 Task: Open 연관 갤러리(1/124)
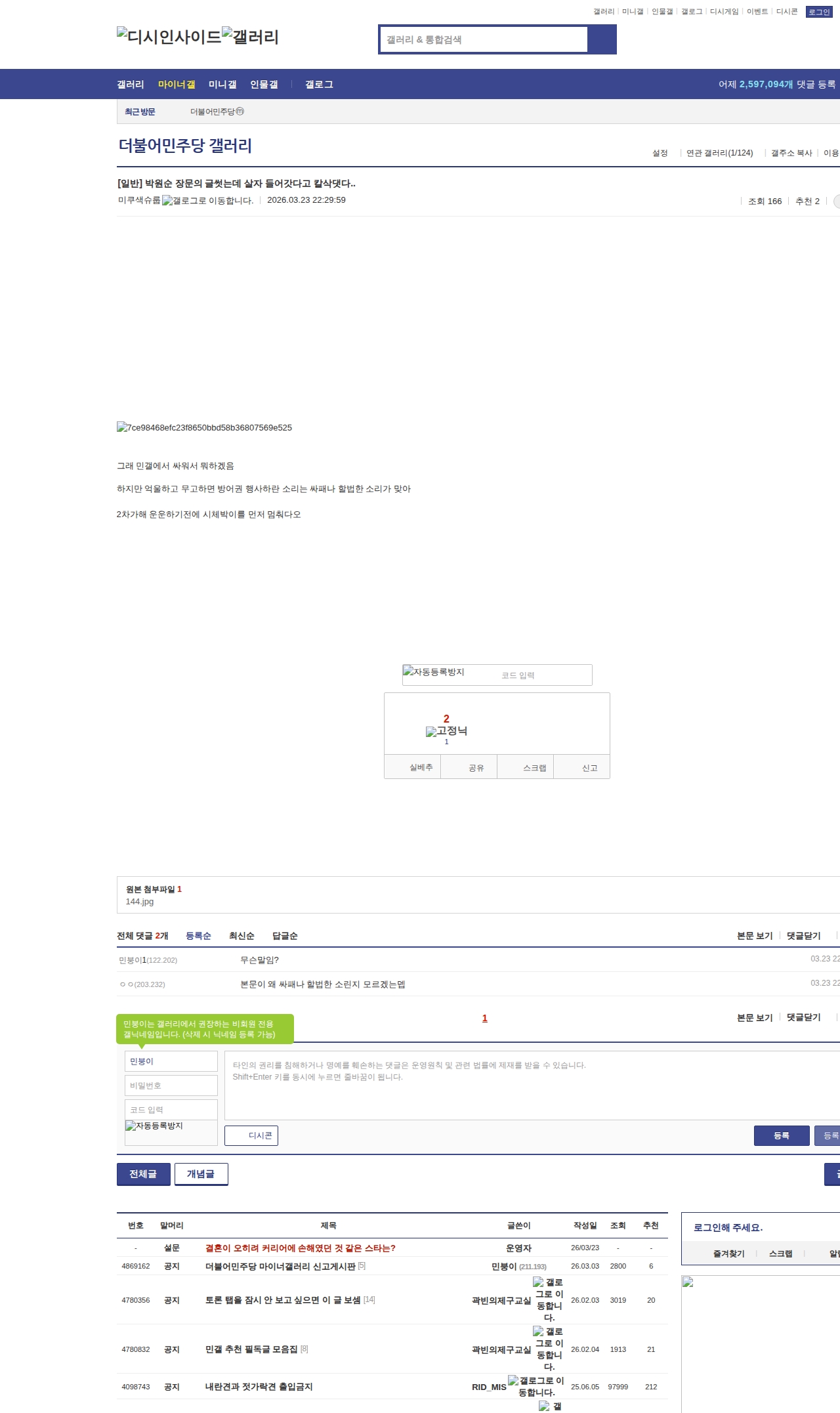720,153
